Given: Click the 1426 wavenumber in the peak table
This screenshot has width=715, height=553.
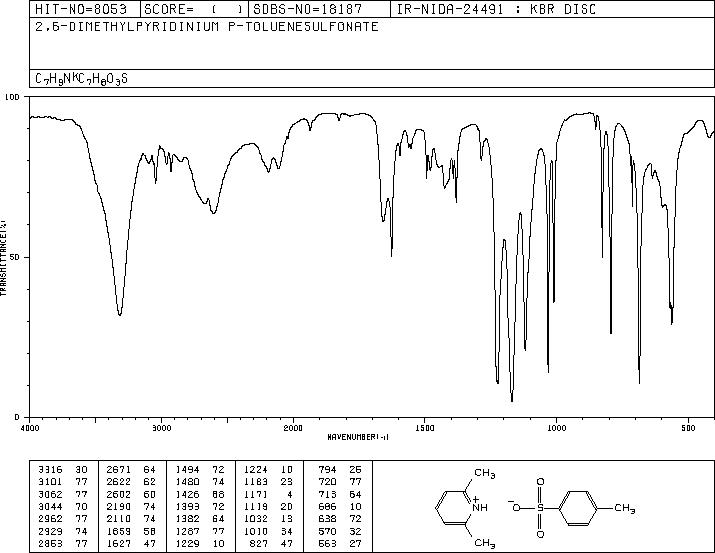Looking at the screenshot, I should (x=187, y=494).
